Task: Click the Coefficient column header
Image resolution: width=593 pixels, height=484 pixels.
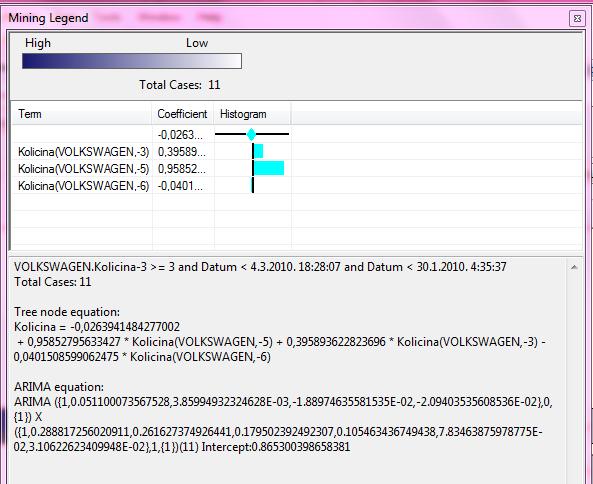Action: [183, 114]
